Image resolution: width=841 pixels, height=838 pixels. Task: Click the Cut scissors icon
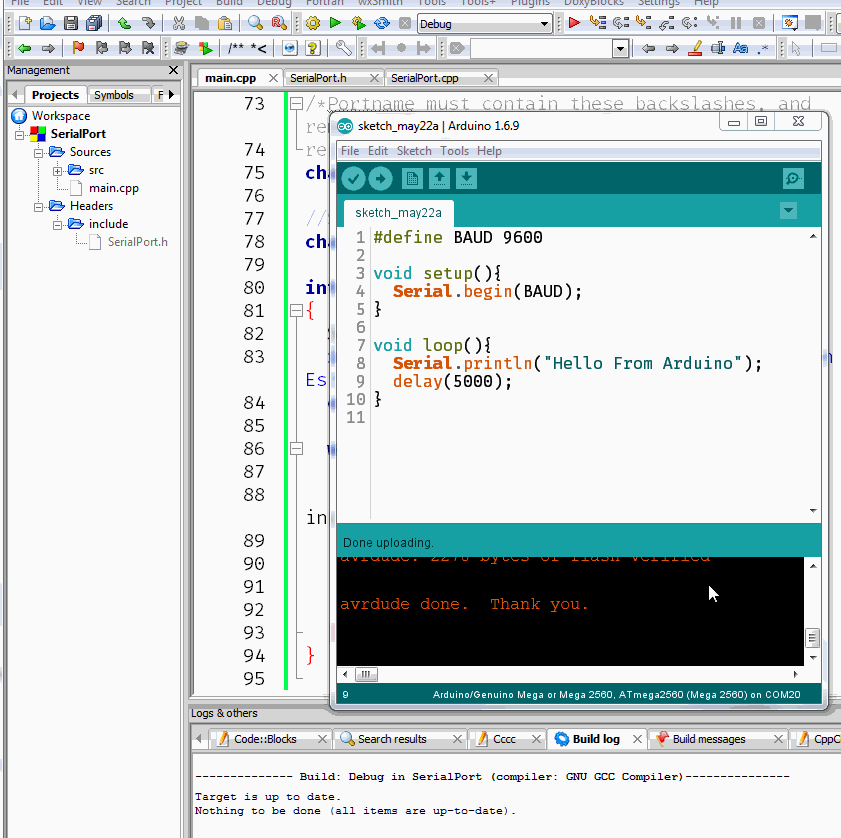178,22
